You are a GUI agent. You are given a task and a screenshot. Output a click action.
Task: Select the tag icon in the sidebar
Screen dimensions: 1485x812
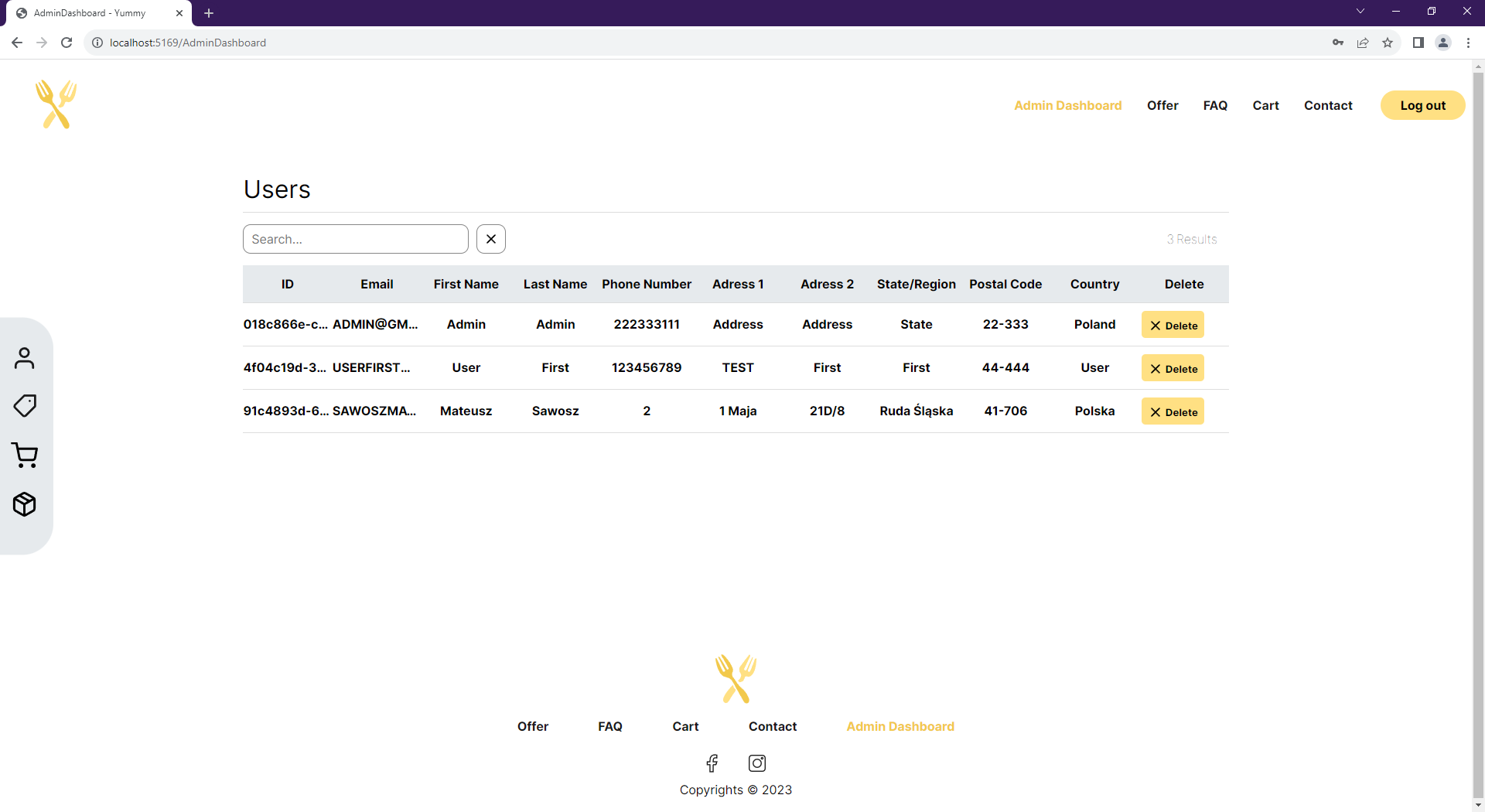(x=26, y=405)
